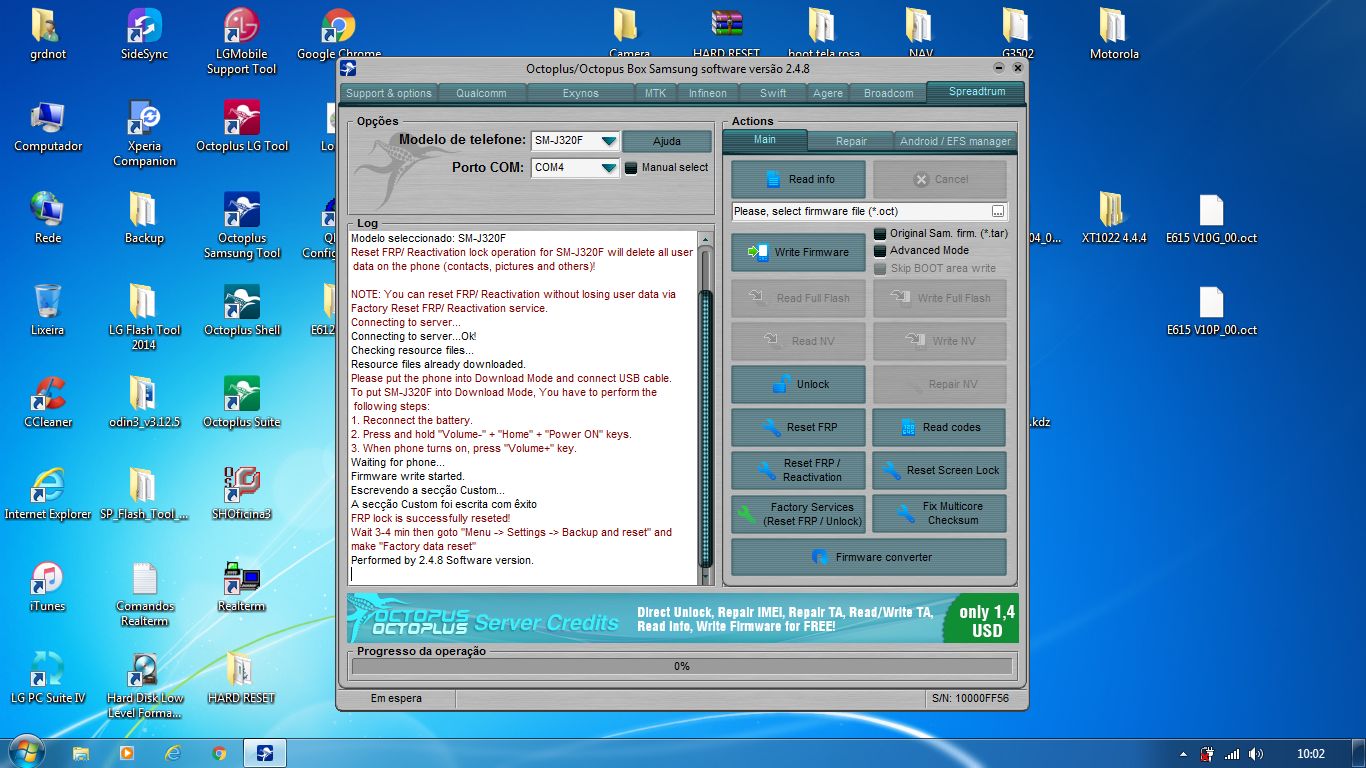The height and width of the screenshot is (768, 1366).
Task: Enable Original Sam. firm. (*.tar) option
Action: click(x=880, y=233)
